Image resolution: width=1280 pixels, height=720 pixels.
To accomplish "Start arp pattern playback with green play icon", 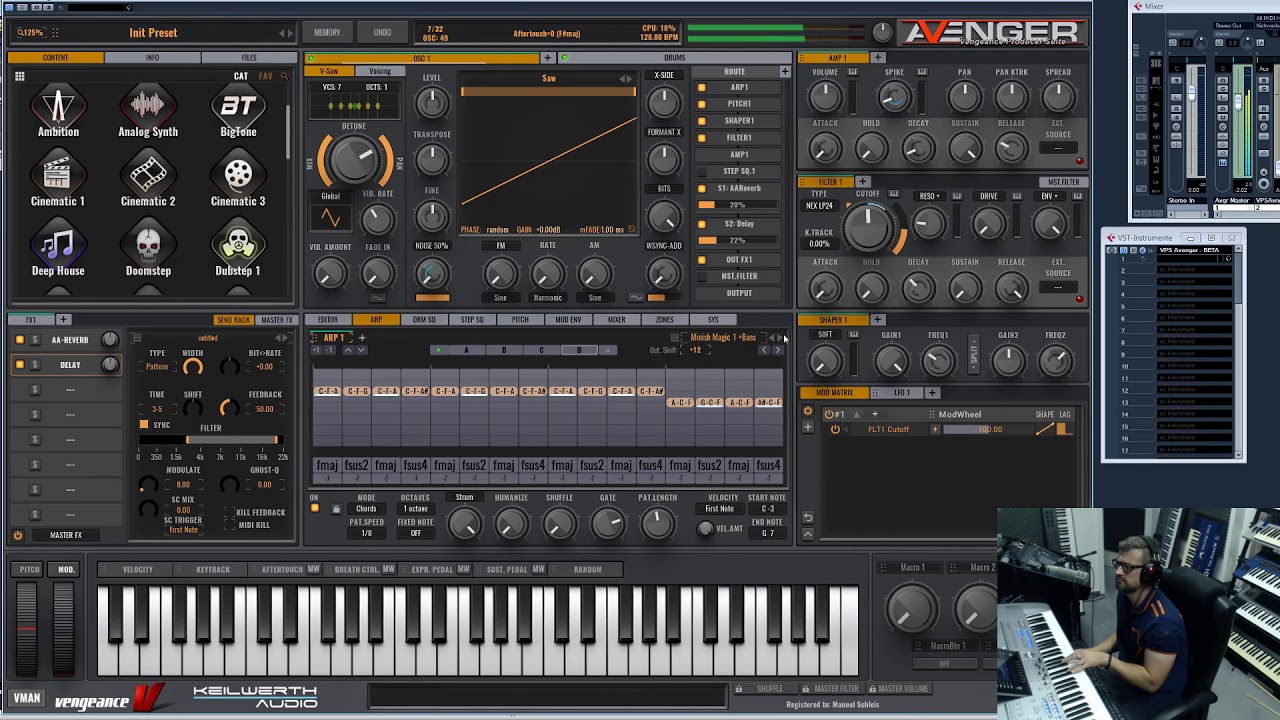I will [438, 350].
